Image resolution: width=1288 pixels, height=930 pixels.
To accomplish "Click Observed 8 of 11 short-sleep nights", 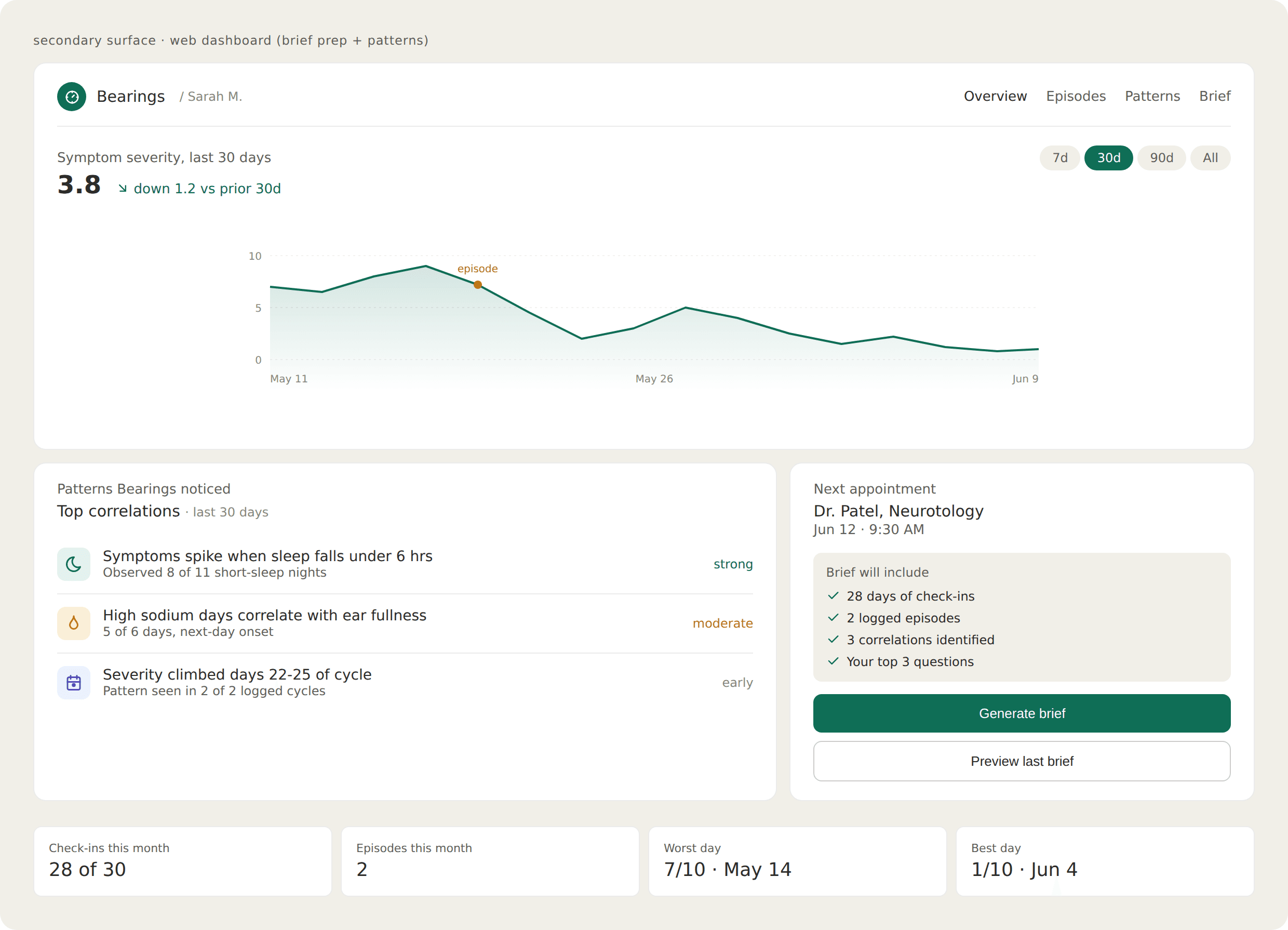I will (214, 573).
